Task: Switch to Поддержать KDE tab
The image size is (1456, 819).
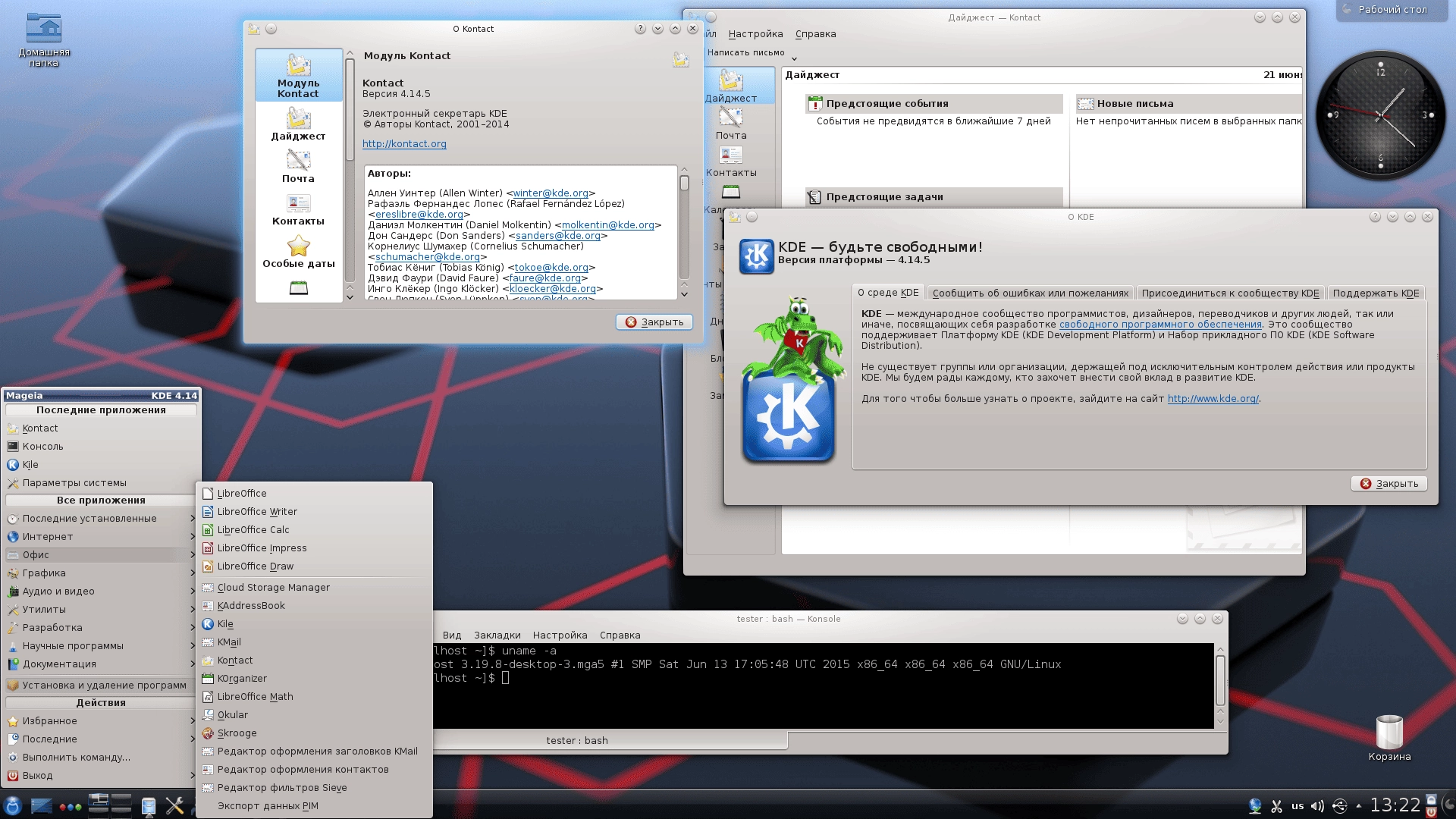Action: point(1376,293)
